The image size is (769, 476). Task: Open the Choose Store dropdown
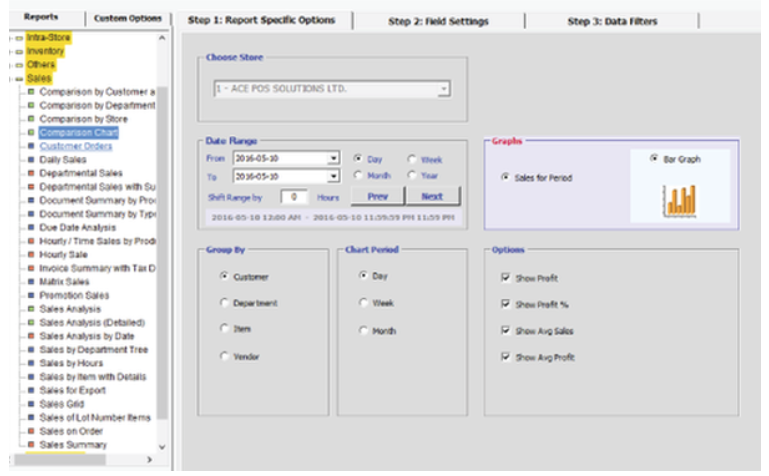tap(444, 89)
